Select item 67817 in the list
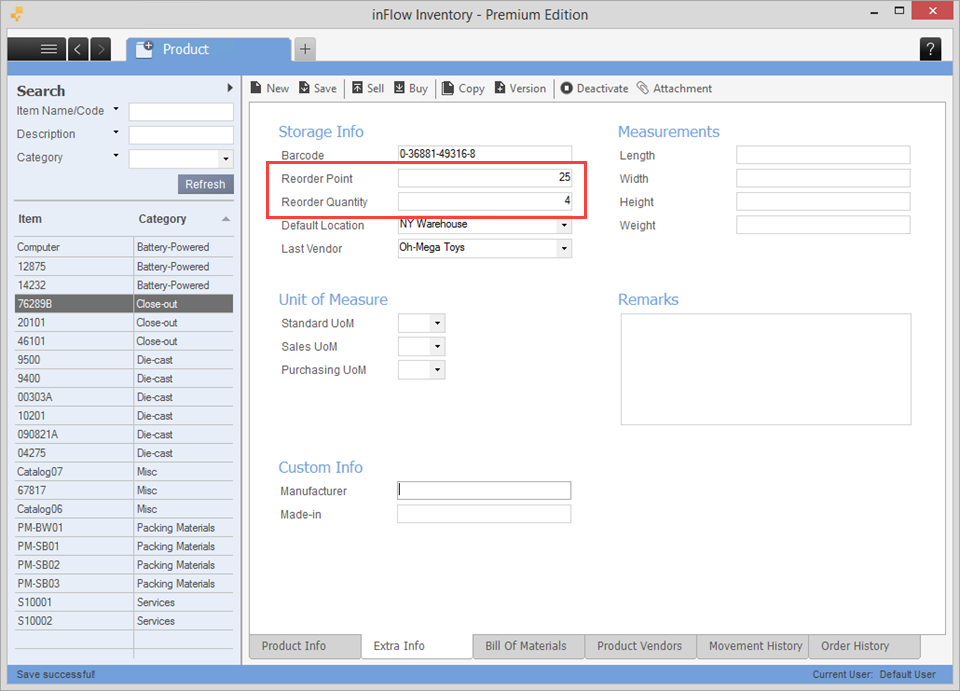 tap(124, 490)
